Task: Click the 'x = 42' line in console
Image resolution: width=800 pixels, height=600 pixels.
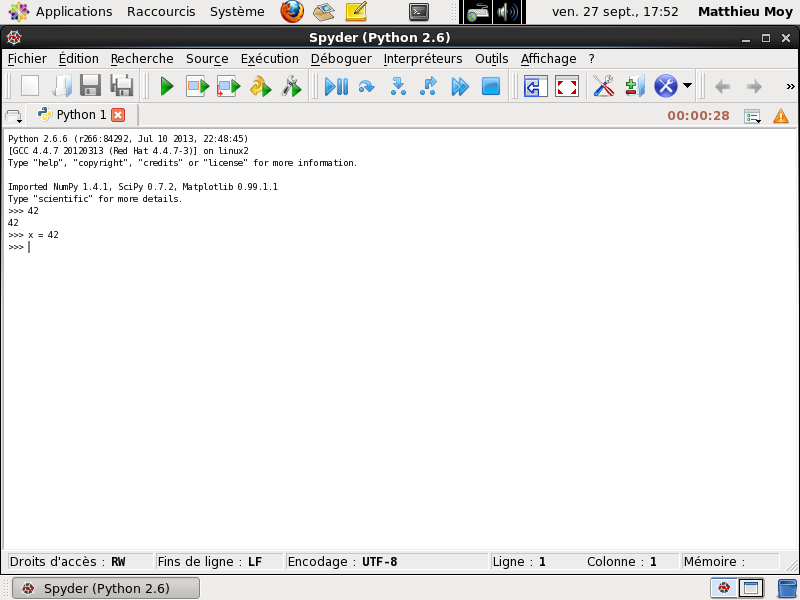Action: point(34,235)
